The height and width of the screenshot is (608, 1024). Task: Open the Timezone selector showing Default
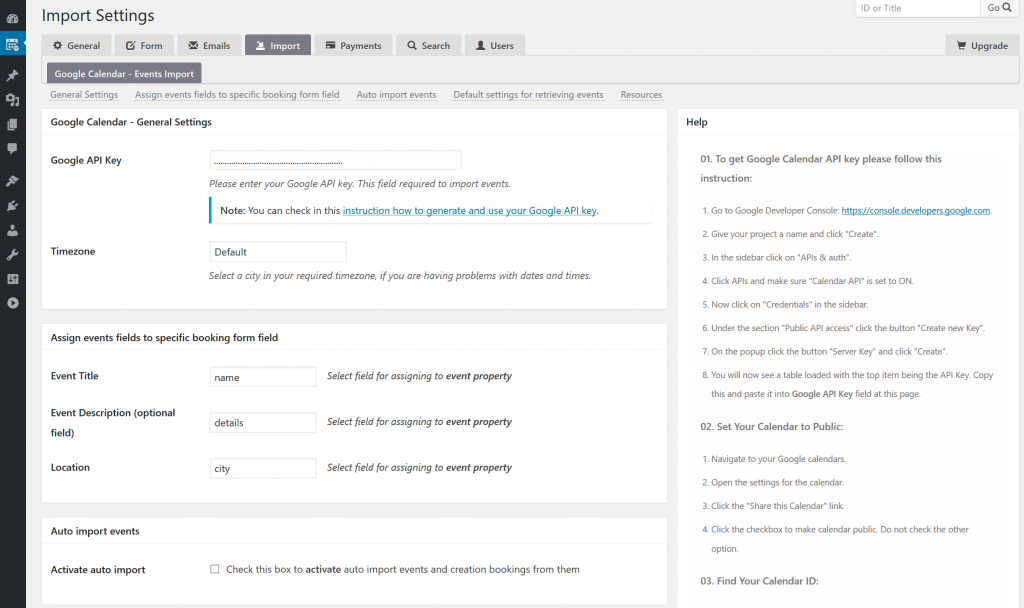(277, 251)
